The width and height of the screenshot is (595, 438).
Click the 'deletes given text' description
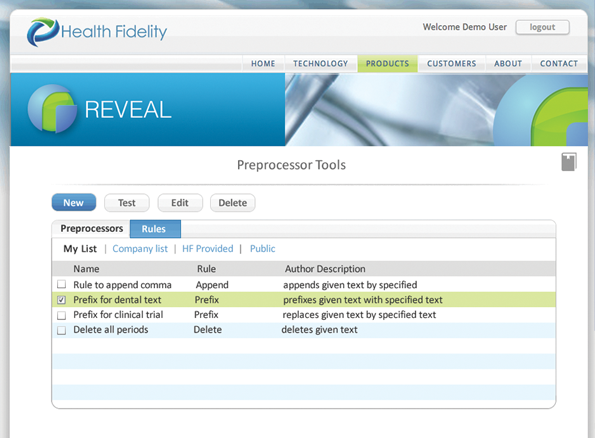pos(320,330)
